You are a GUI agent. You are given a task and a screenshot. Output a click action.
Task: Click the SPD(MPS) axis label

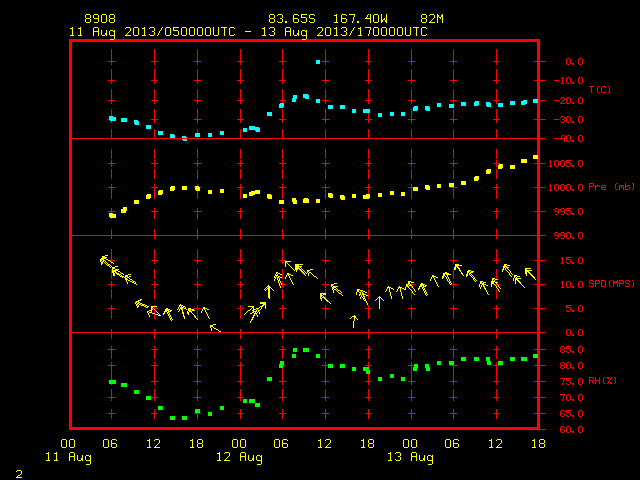(x=611, y=283)
